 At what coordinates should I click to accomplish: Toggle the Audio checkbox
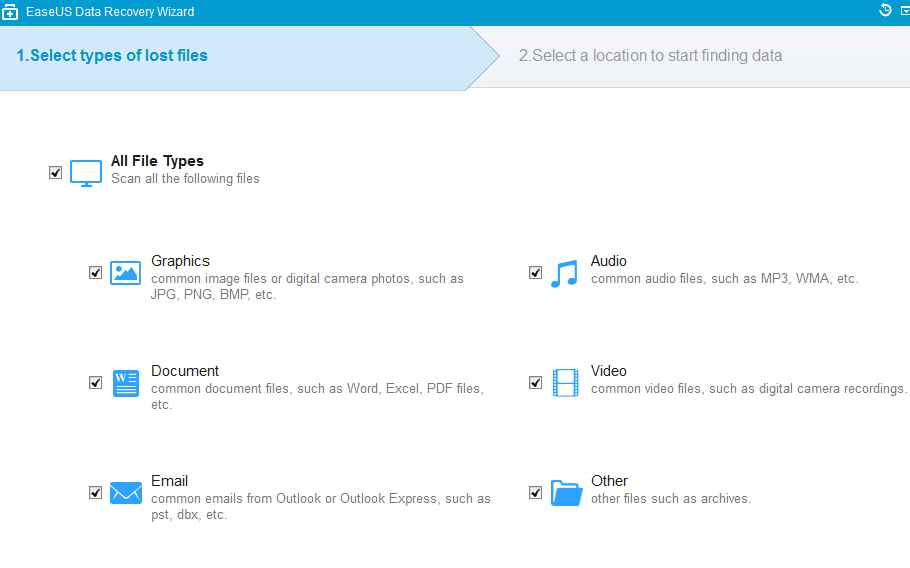(535, 272)
